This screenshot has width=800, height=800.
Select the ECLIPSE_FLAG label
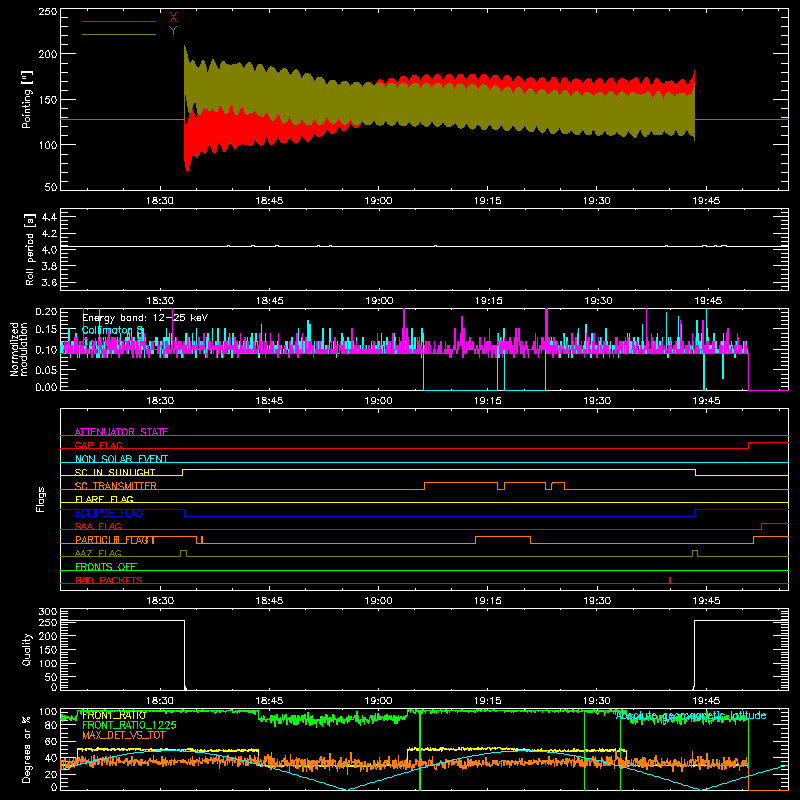[x=109, y=513]
